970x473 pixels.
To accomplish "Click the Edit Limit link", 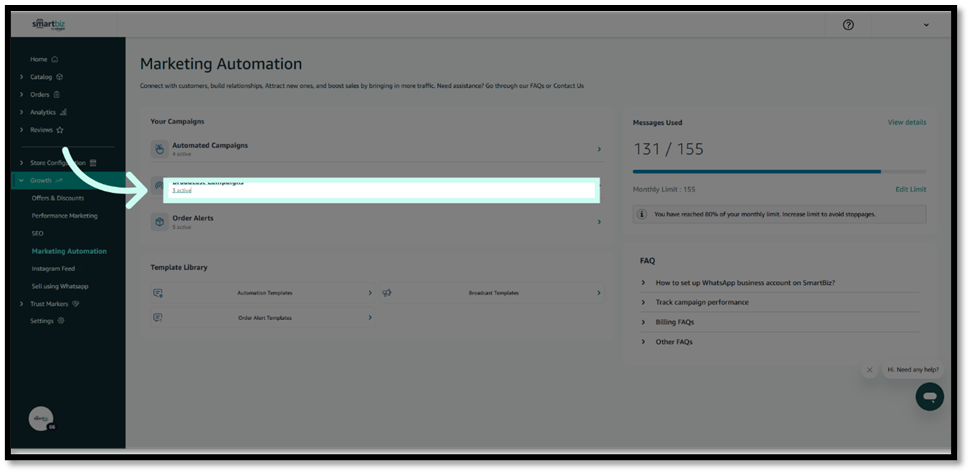I will [910, 189].
